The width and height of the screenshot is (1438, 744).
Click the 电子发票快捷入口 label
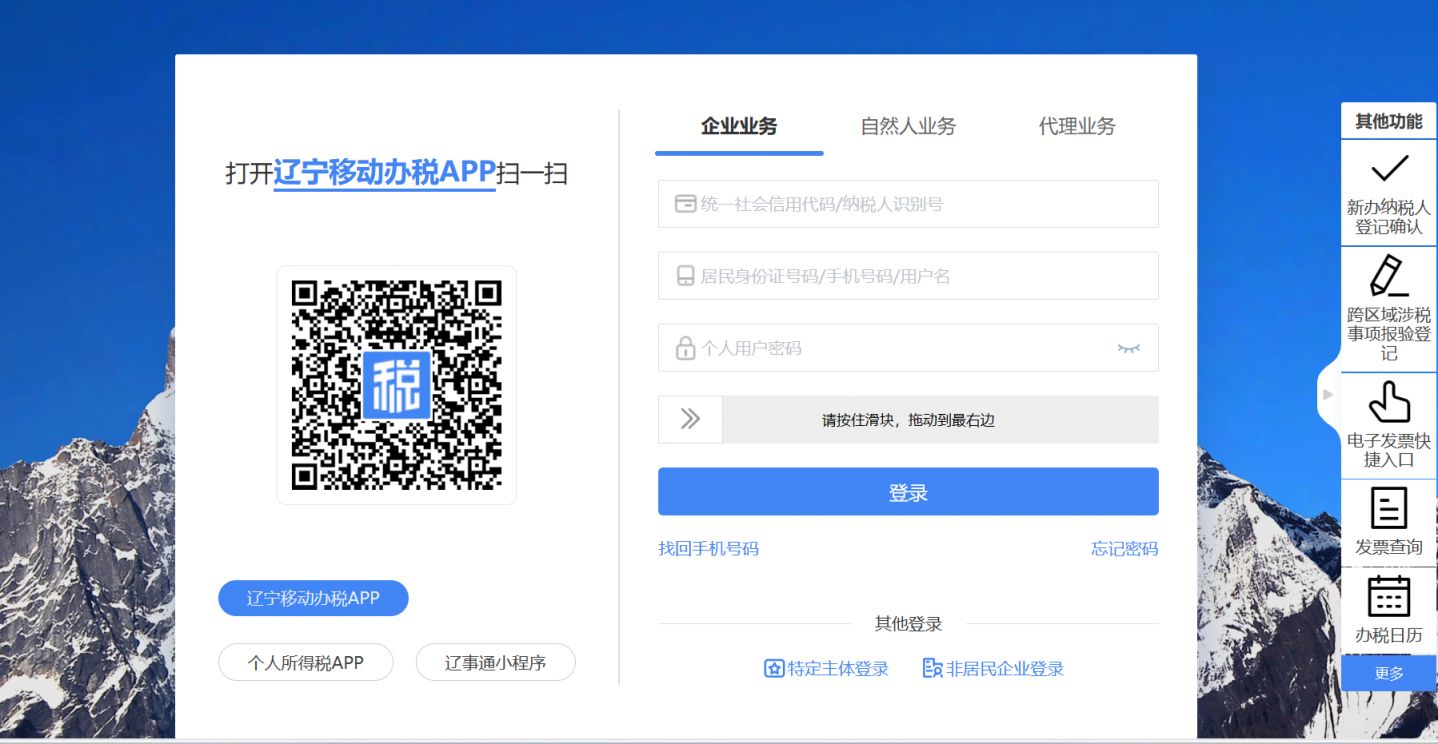point(1389,450)
